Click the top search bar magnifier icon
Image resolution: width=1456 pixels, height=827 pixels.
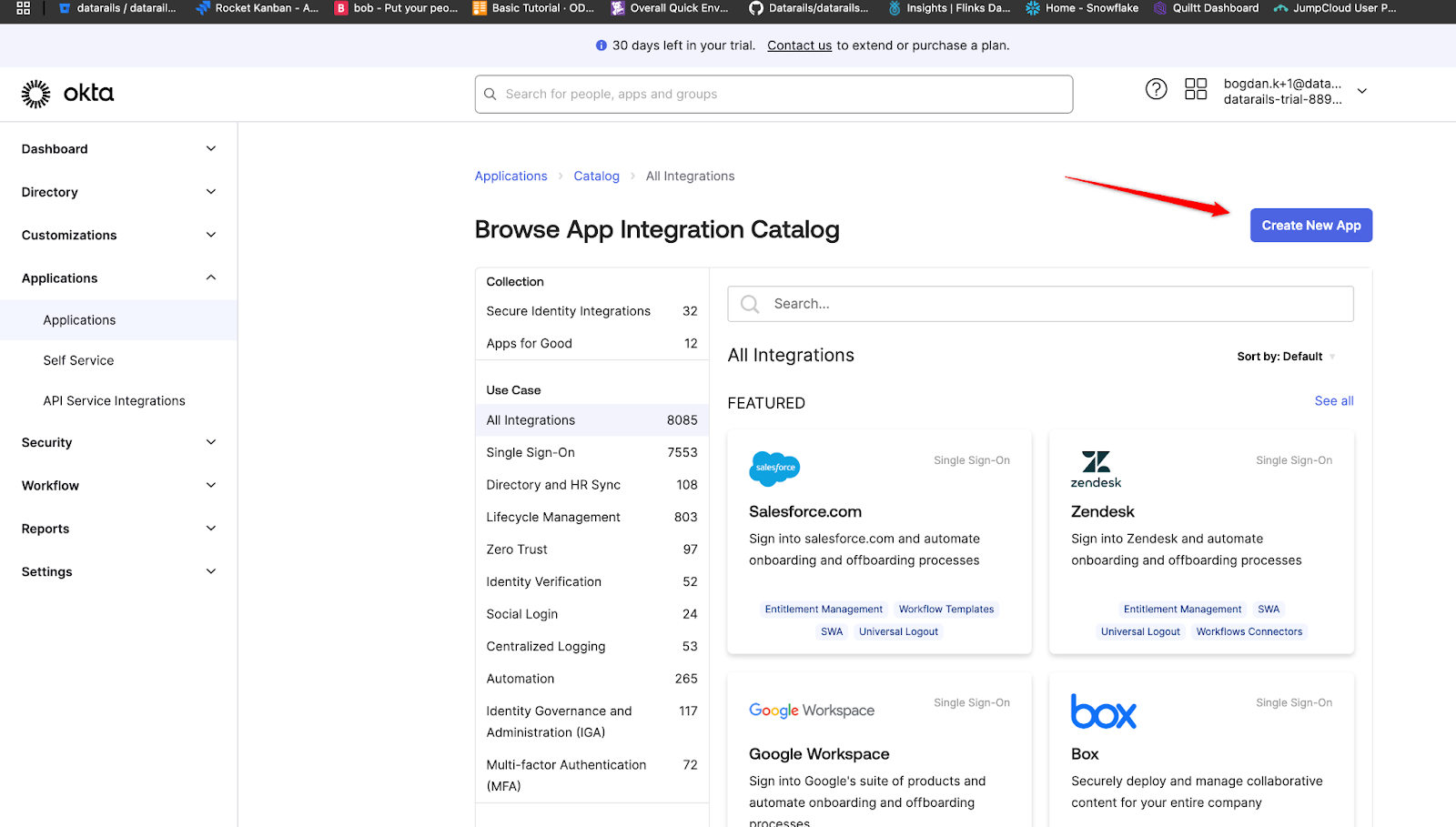point(490,94)
